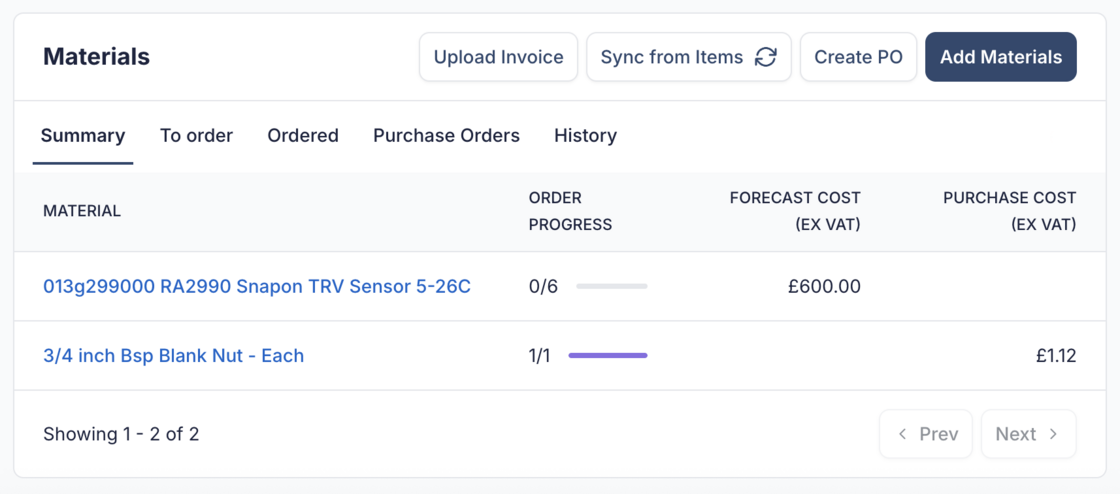The width and height of the screenshot is (1120, 494).
Task: Click the Next right chevron icon
Action: [1053, 434]
